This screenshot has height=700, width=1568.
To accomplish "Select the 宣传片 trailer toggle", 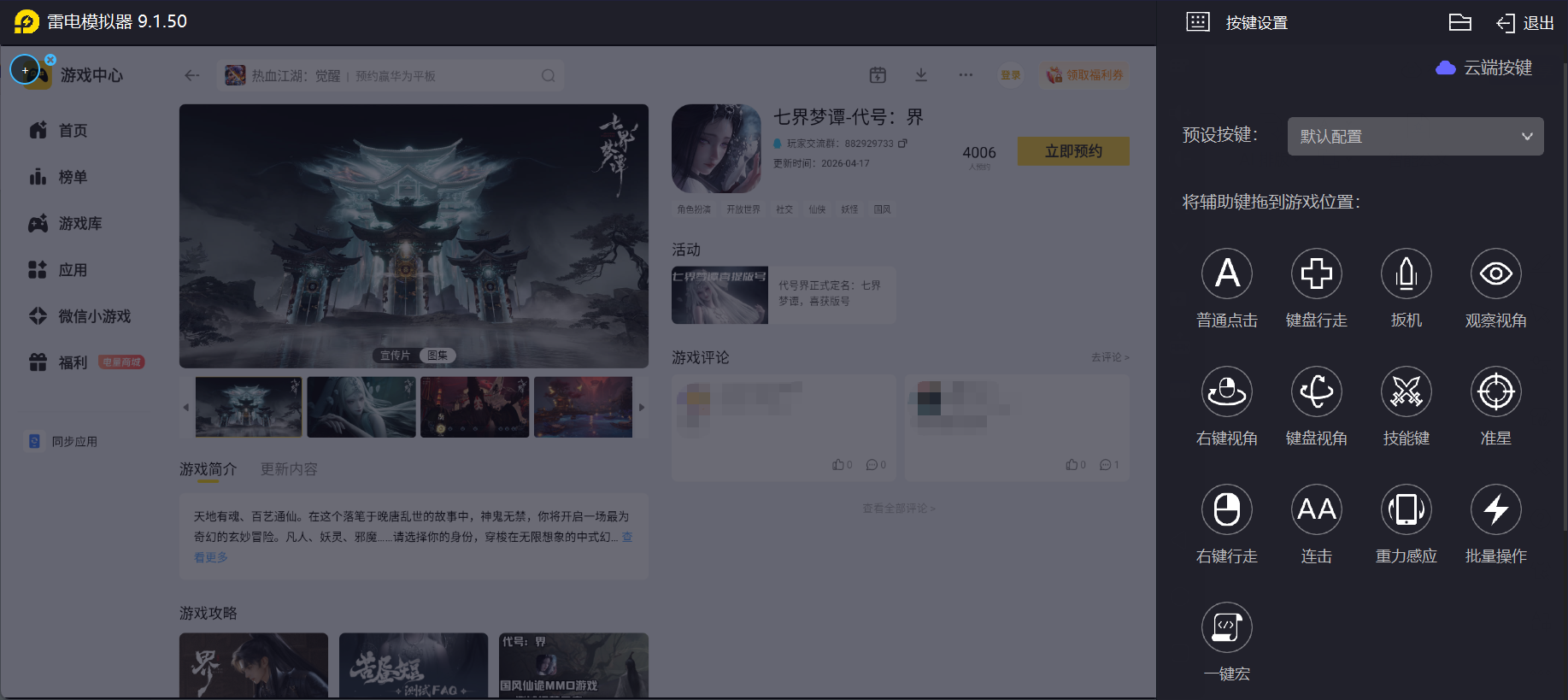I will 396,356.
